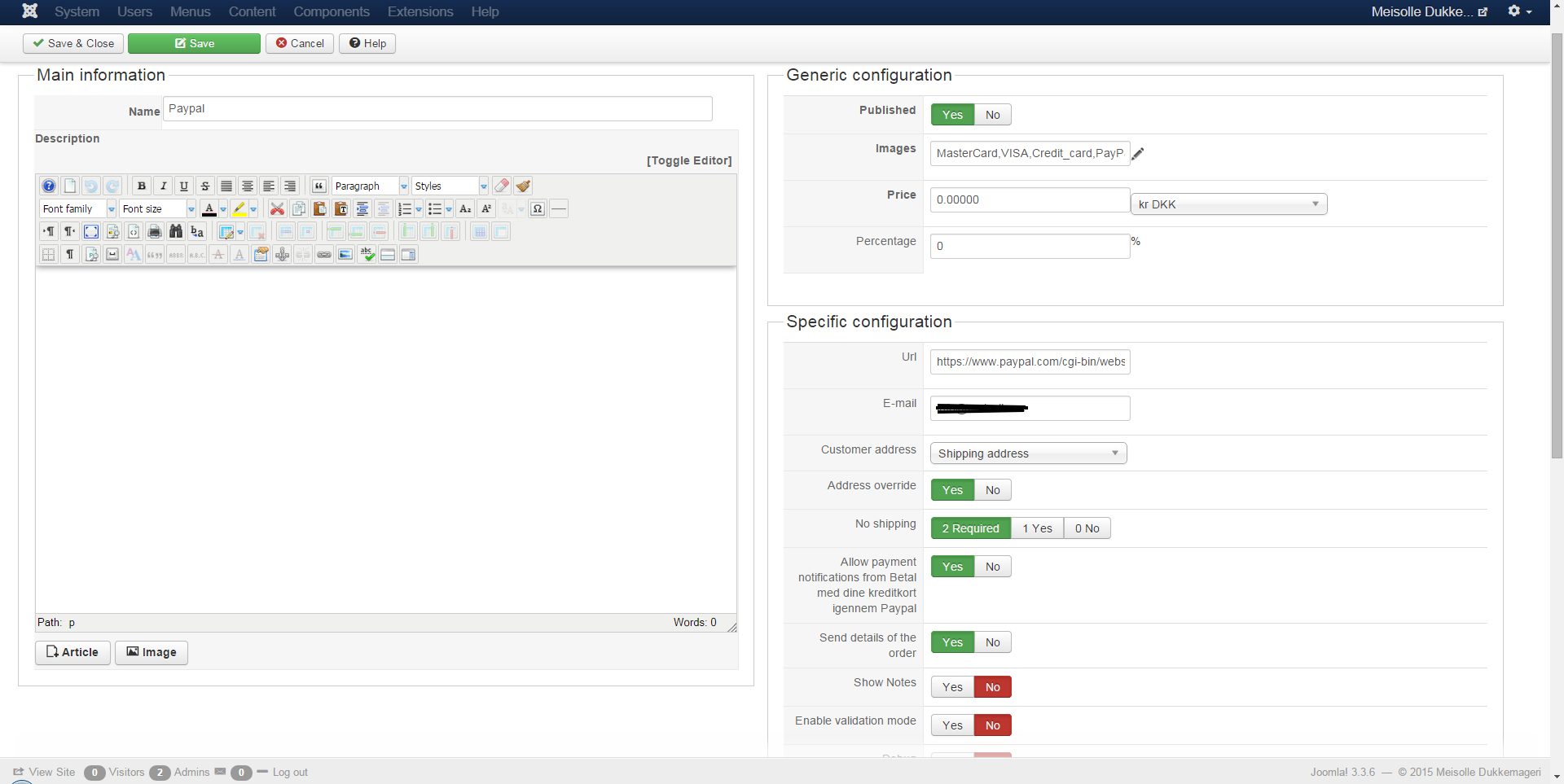Select '1 Yes' for No shipping
The height and width of the screenshot is (784, 1564).
(1037, 528)
